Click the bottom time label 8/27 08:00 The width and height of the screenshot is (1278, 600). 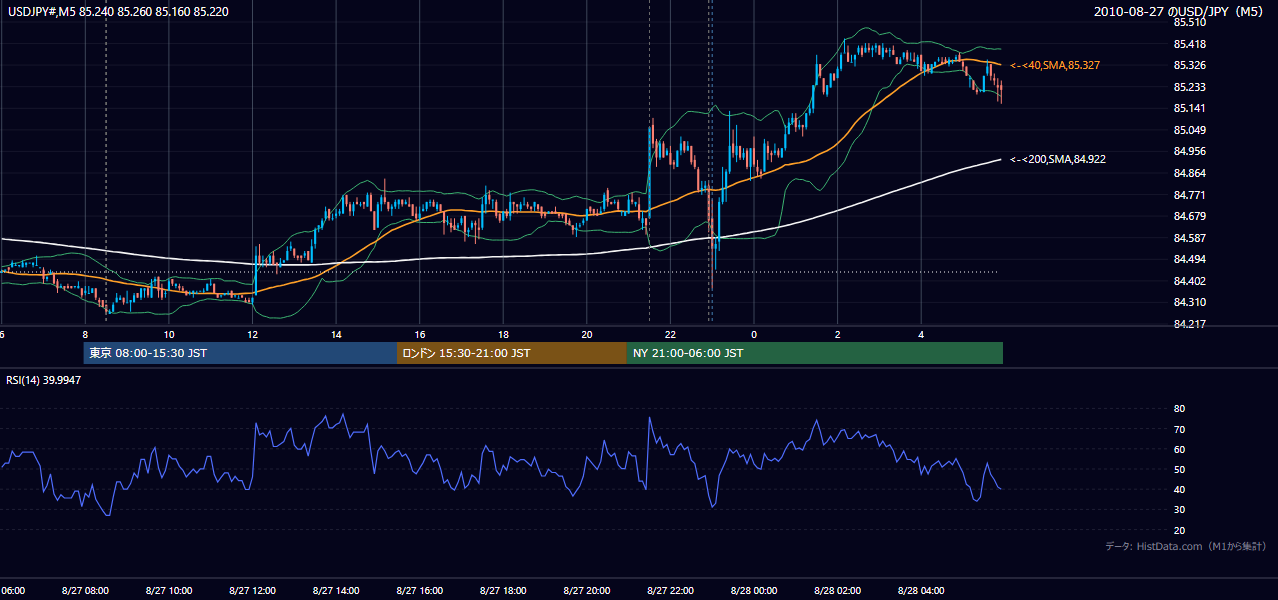[85, 591]
